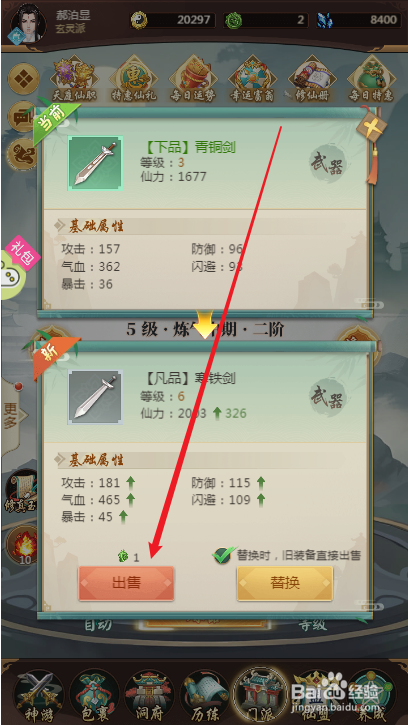The height and width of the screenshot is (725, 408).
Task: Toggle 替换时旧装备直接出售 checkbox
Action: (224, 554)
